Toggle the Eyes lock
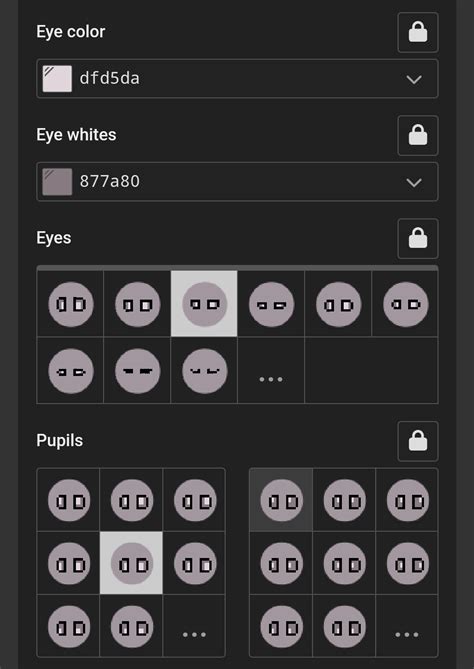Viewport: 474px width, 669px height. 418,239
